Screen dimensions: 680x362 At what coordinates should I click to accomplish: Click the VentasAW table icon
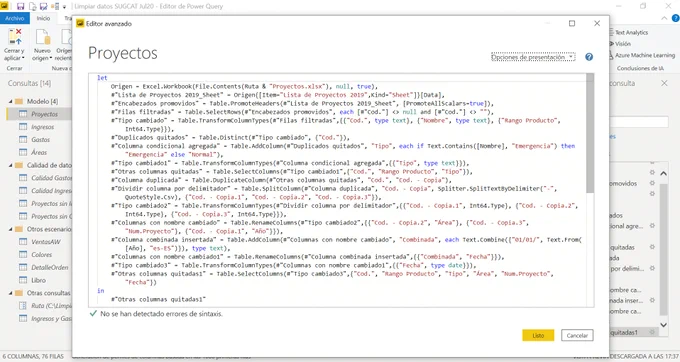(x=23, y=242)
